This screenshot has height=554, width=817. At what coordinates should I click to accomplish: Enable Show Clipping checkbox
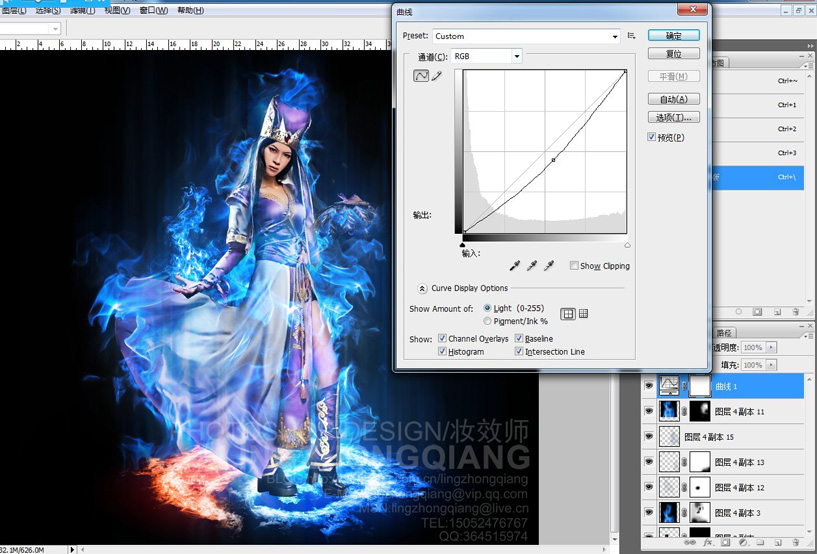(x=574, y=266)
